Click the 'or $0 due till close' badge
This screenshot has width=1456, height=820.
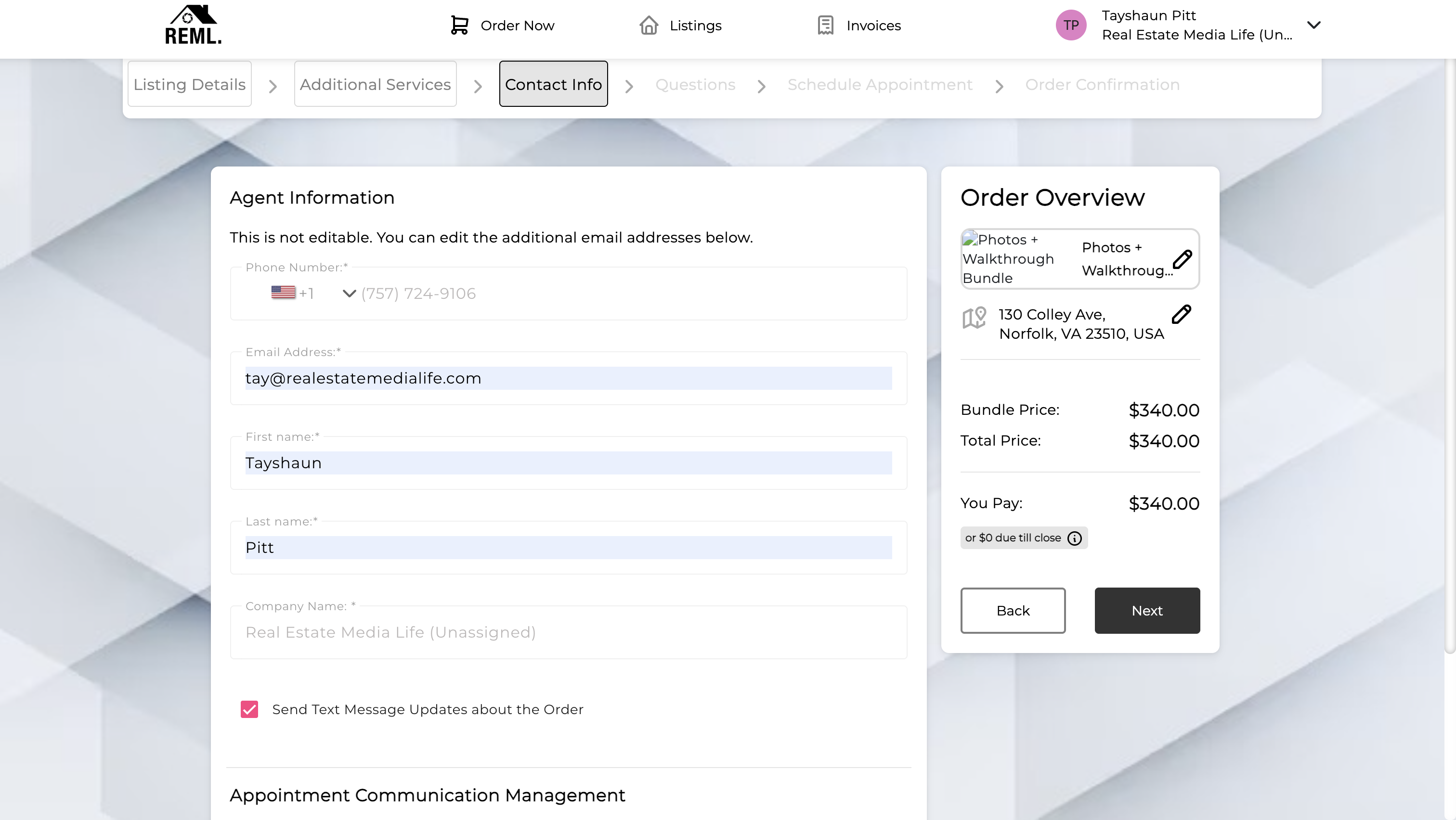coord(1024,538)
